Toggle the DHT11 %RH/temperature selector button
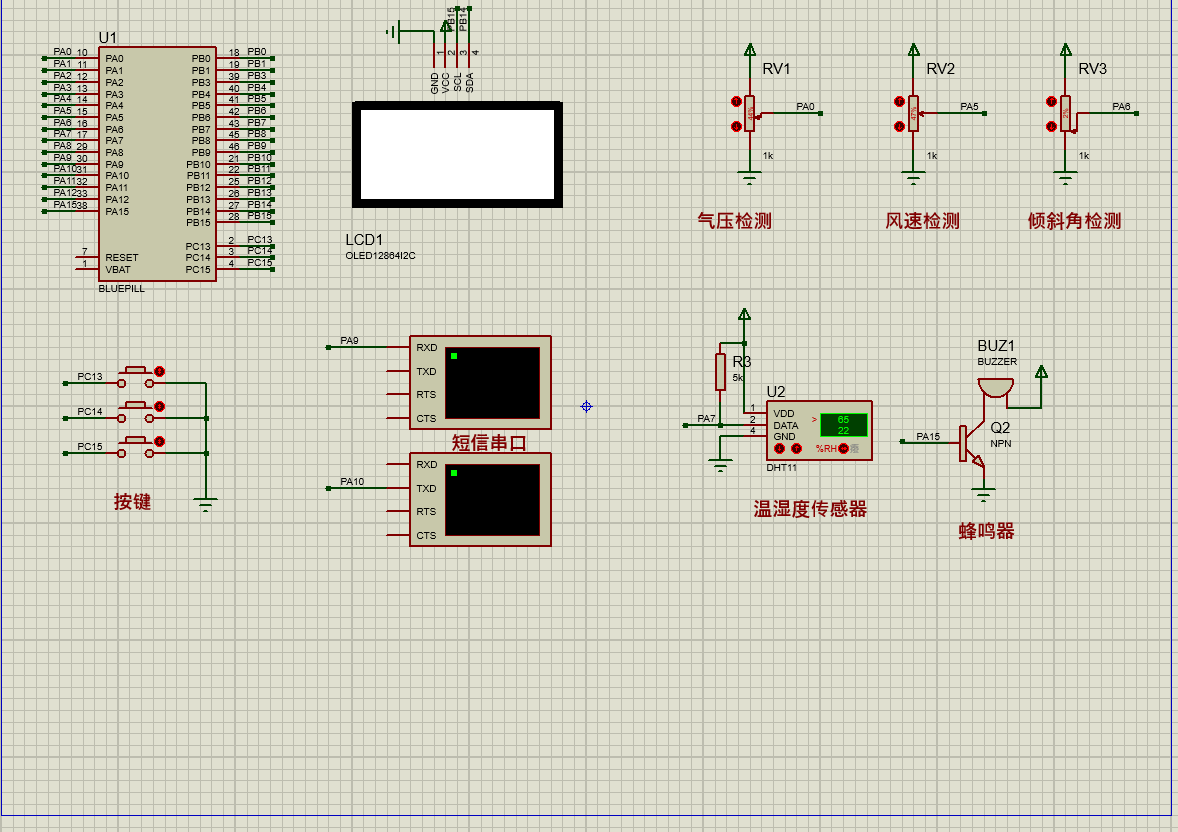 click(844, 449)
